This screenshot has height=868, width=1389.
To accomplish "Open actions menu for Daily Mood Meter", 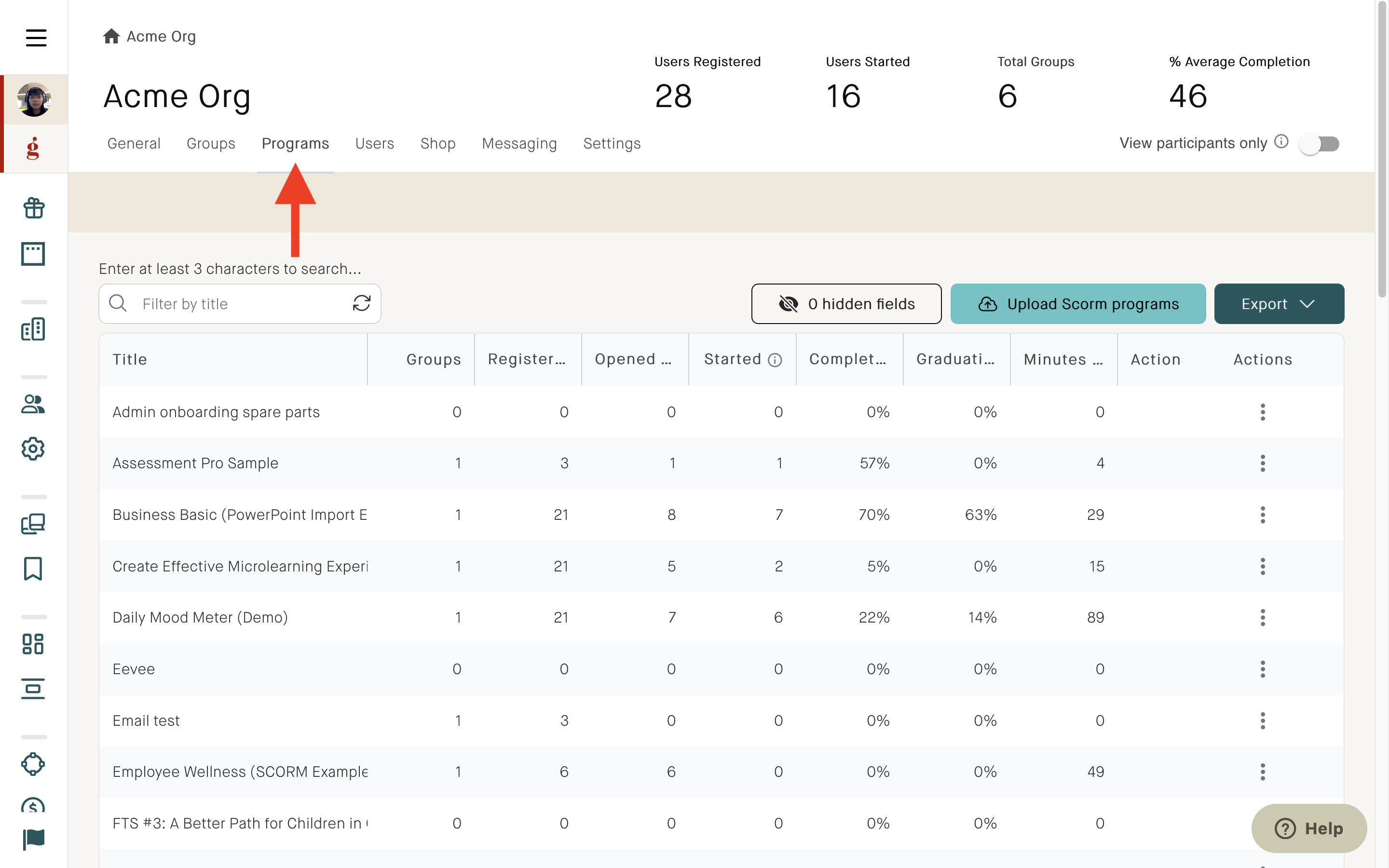I will pyautogui.click(x=1263, y=618).
